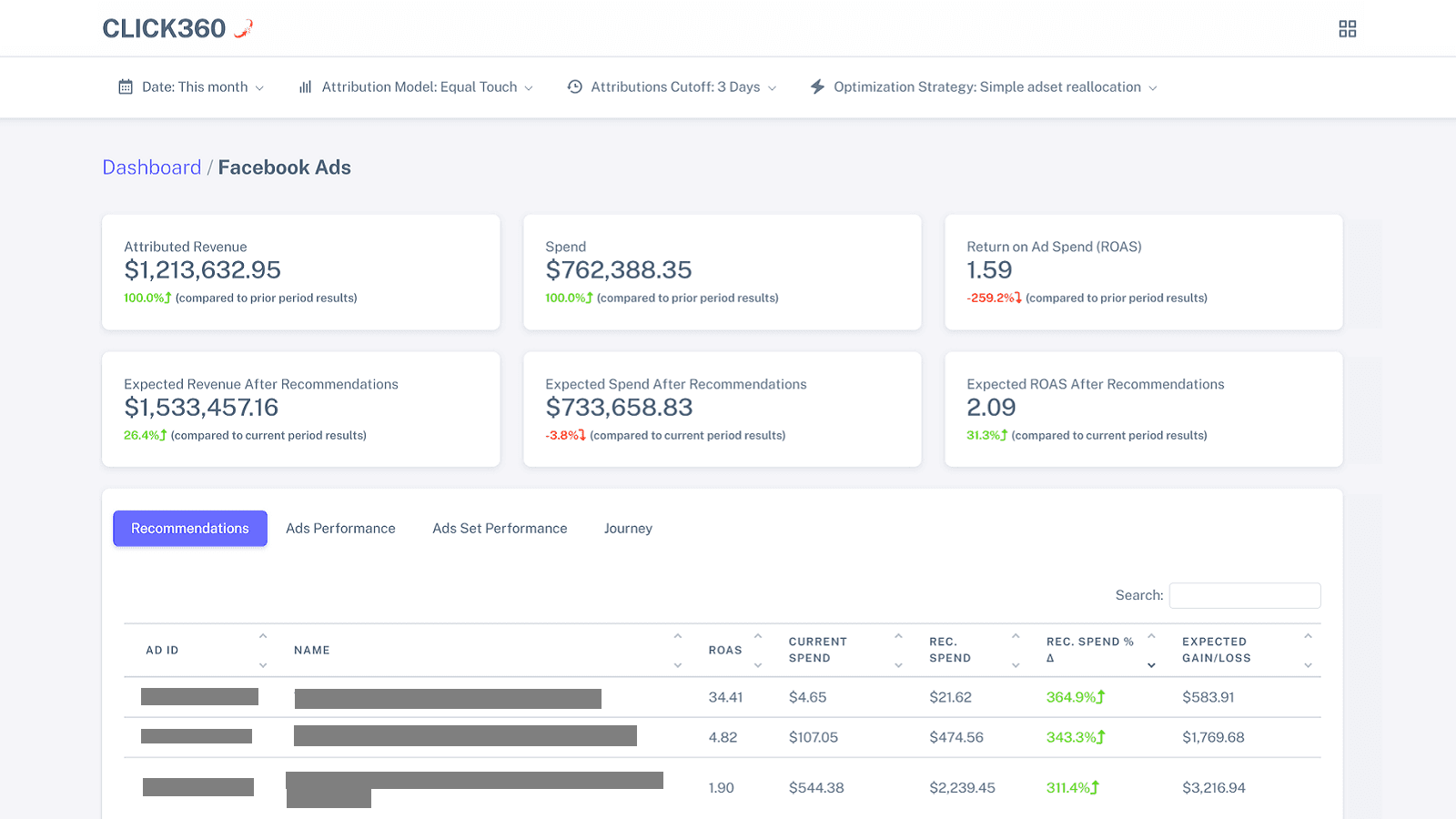The image size is (1456, 819).
Task: Click the CLICK360 logo
Action: coord(165,28)
